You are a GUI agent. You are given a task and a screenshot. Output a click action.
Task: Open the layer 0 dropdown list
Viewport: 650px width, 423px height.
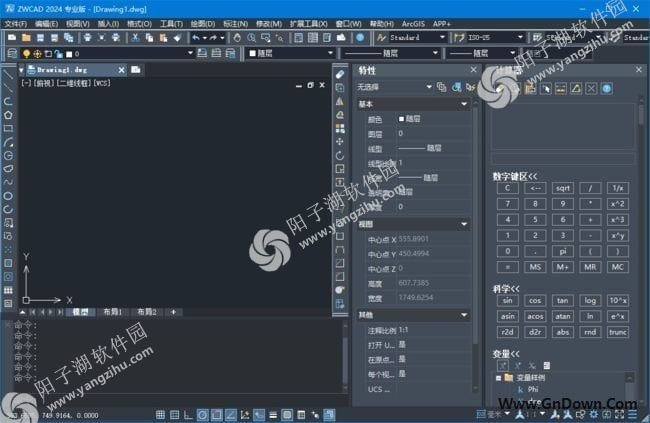click(x=190, y=53)
